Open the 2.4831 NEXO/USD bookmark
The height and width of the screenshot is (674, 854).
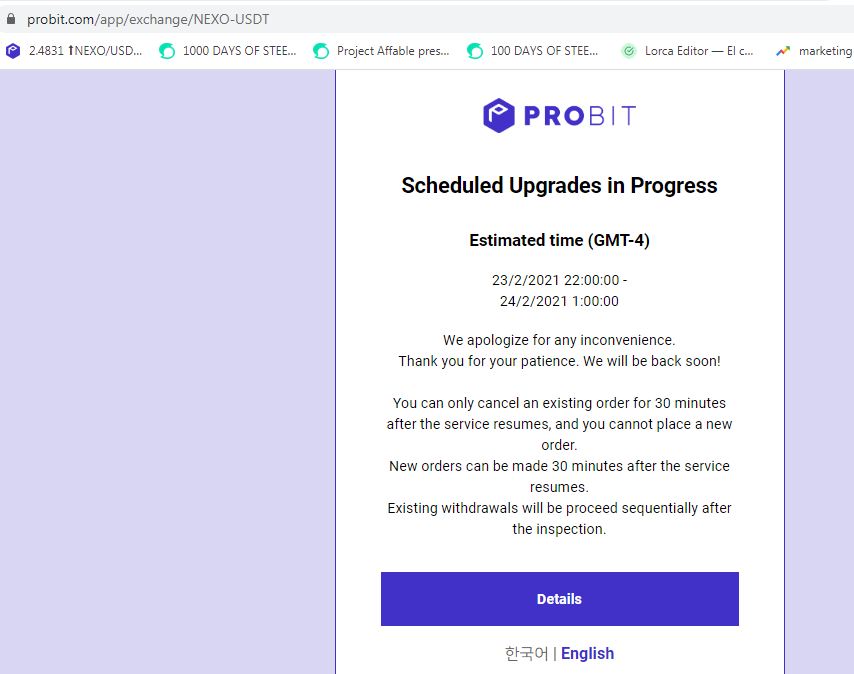pos(74,51)
